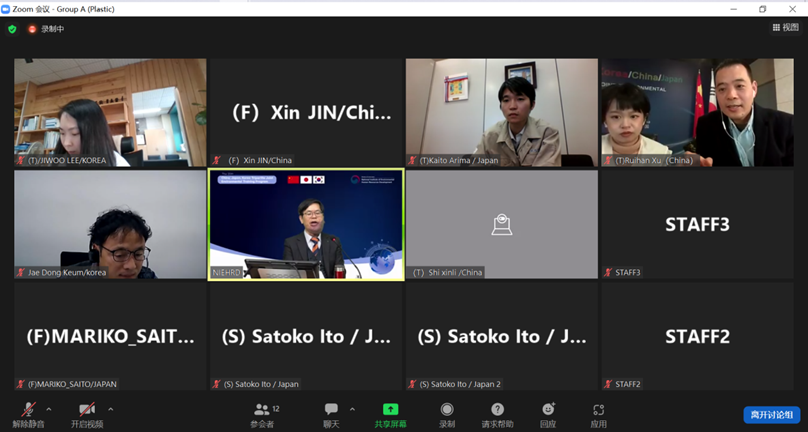
Task: Click the green Share Screen icon
Action: pos(390,410)
